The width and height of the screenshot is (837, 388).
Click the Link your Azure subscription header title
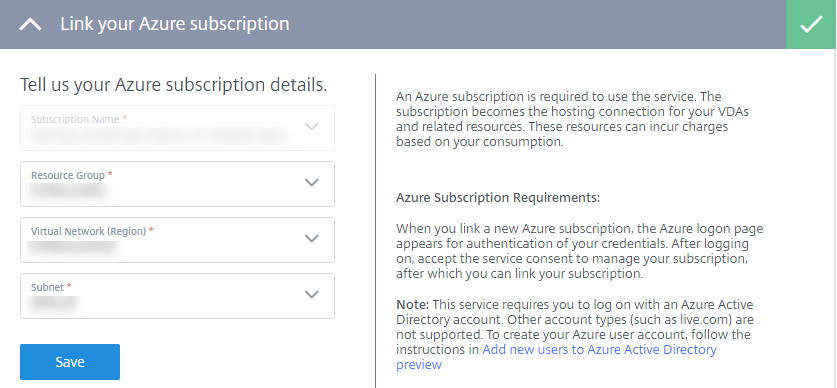click(x=175, y=24)
